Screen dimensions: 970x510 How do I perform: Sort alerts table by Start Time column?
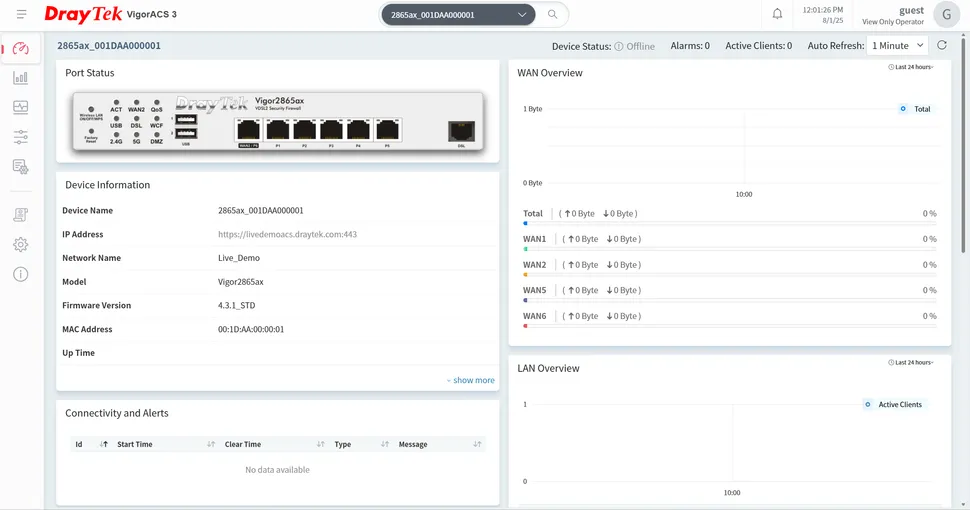click(135, 444)
